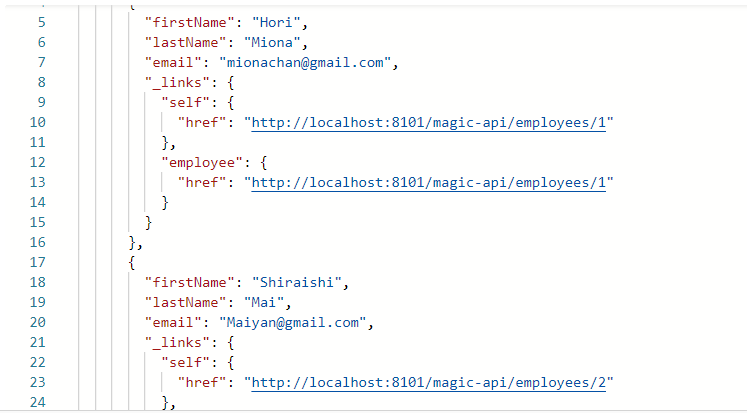
Task: Click the "email" key on line 20
Action: pyautogui.click(x=173, y=323)
